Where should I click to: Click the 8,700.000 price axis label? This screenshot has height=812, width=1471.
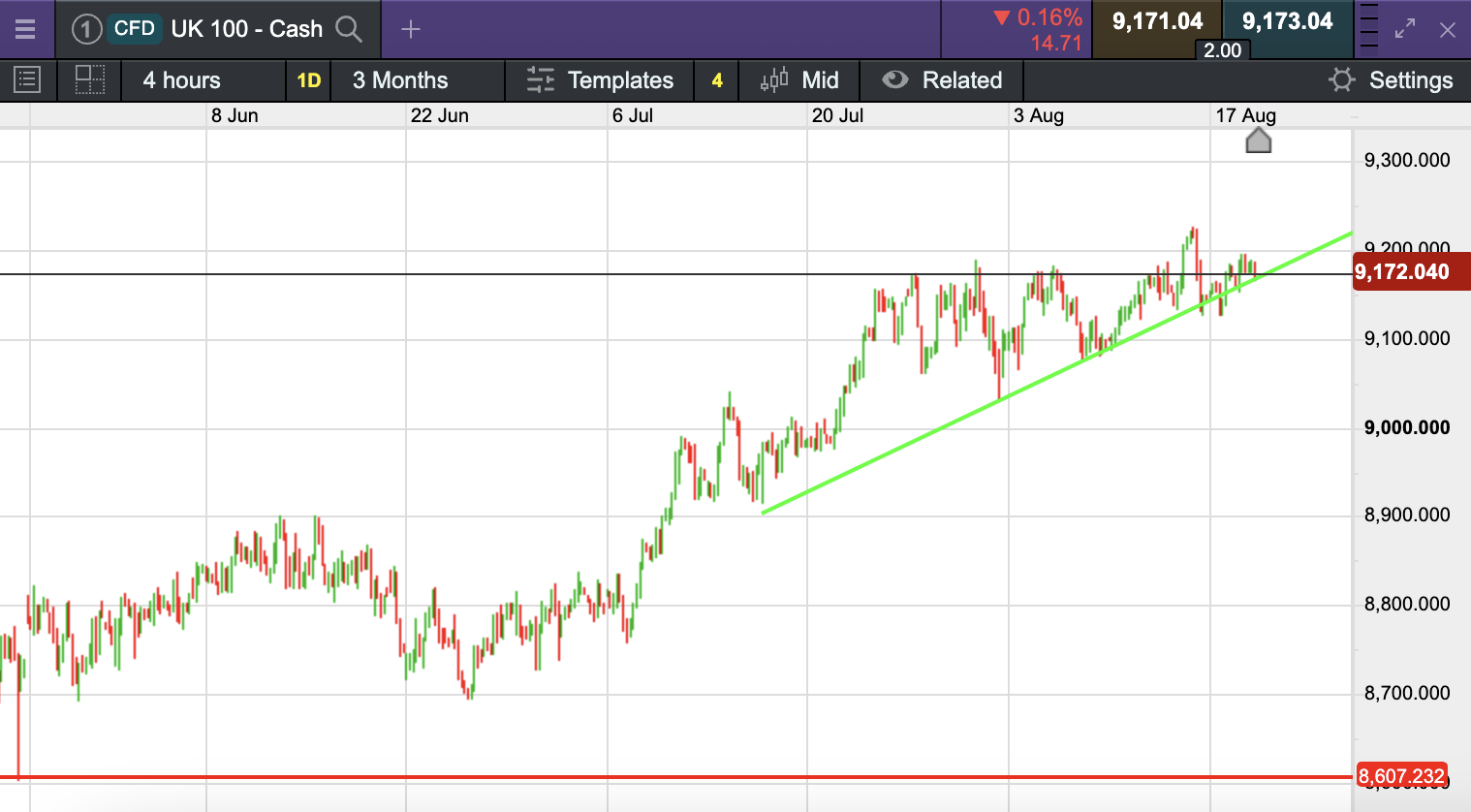[1407, 693]
